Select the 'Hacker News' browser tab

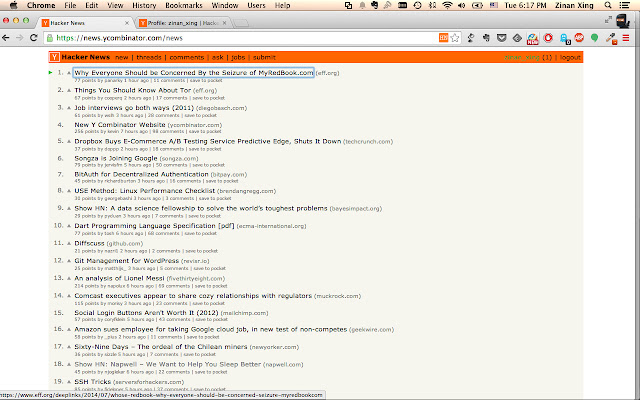(86, 23)
